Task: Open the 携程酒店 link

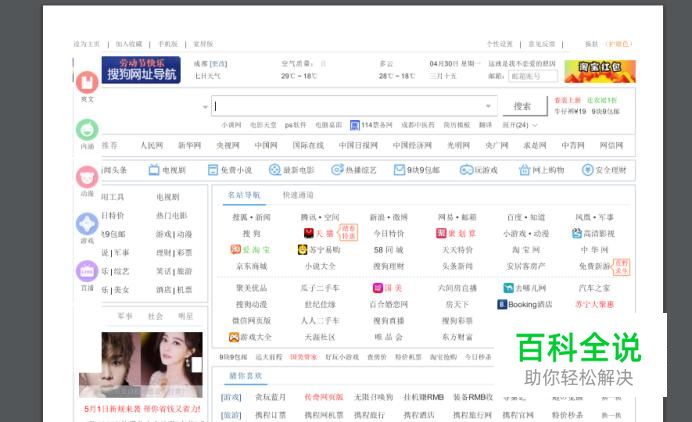Action: pos(418,415)
